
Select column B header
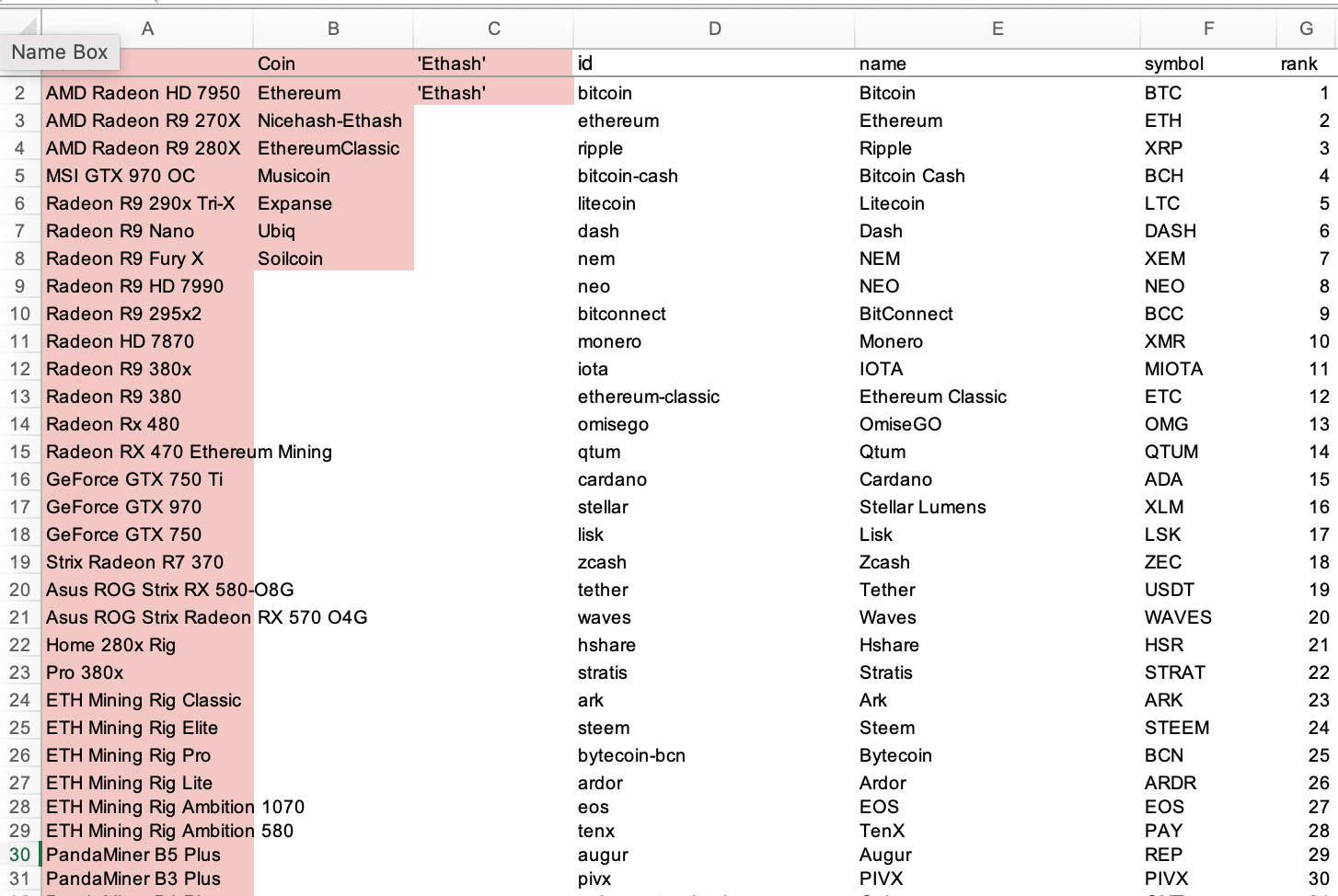(x=333, y=29)
